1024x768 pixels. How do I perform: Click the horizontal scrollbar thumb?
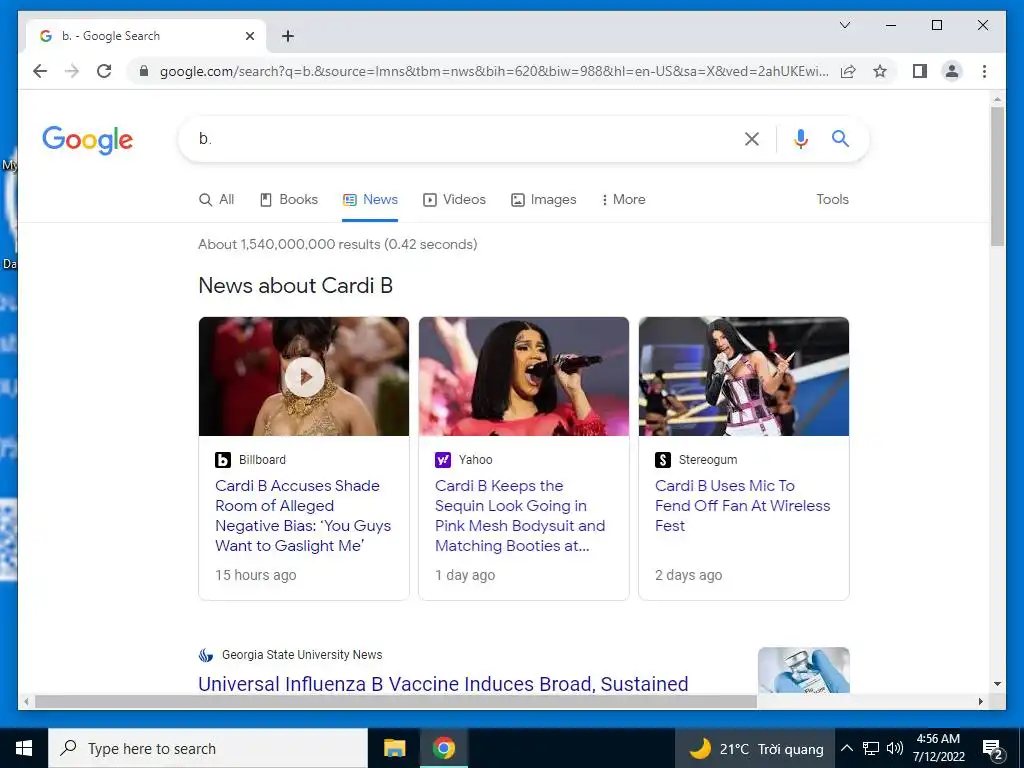click(x=395, y=701)
